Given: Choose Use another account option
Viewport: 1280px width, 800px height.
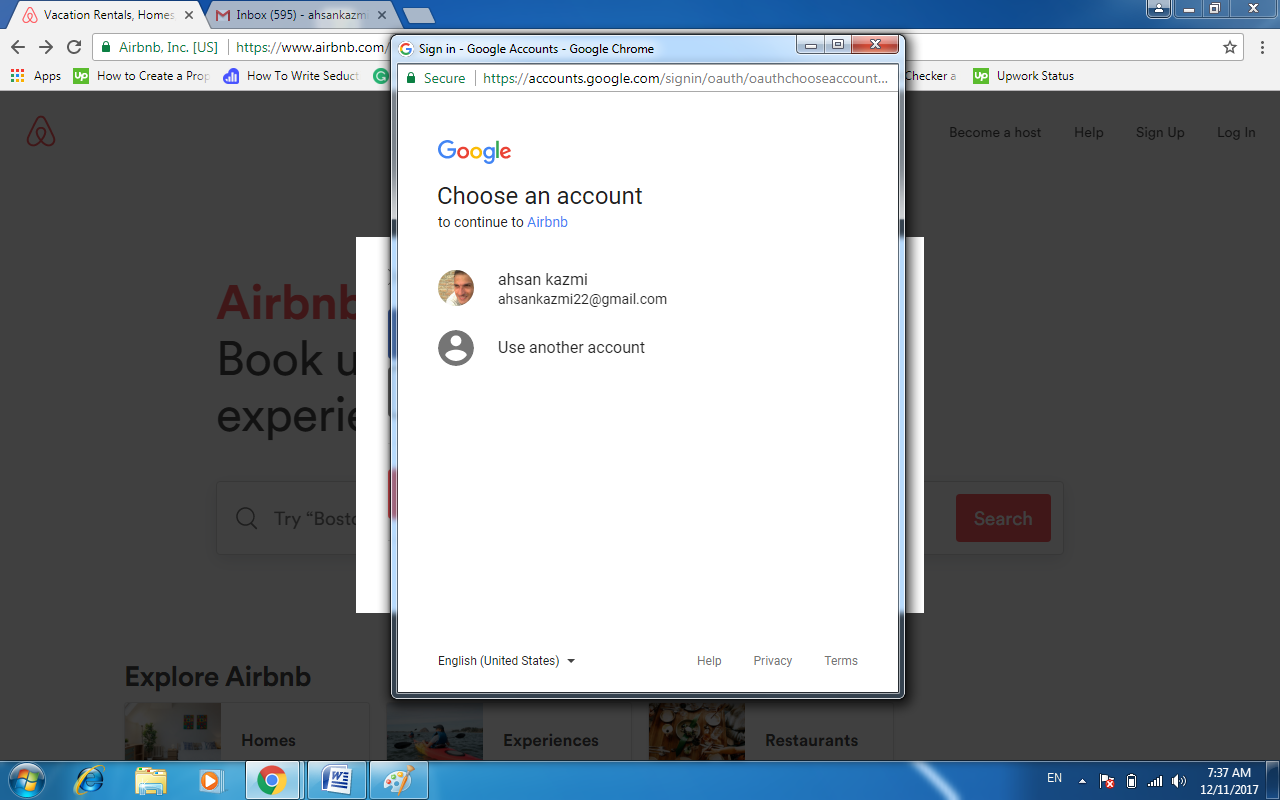Looking at the screenshot, I should [648, 347].
